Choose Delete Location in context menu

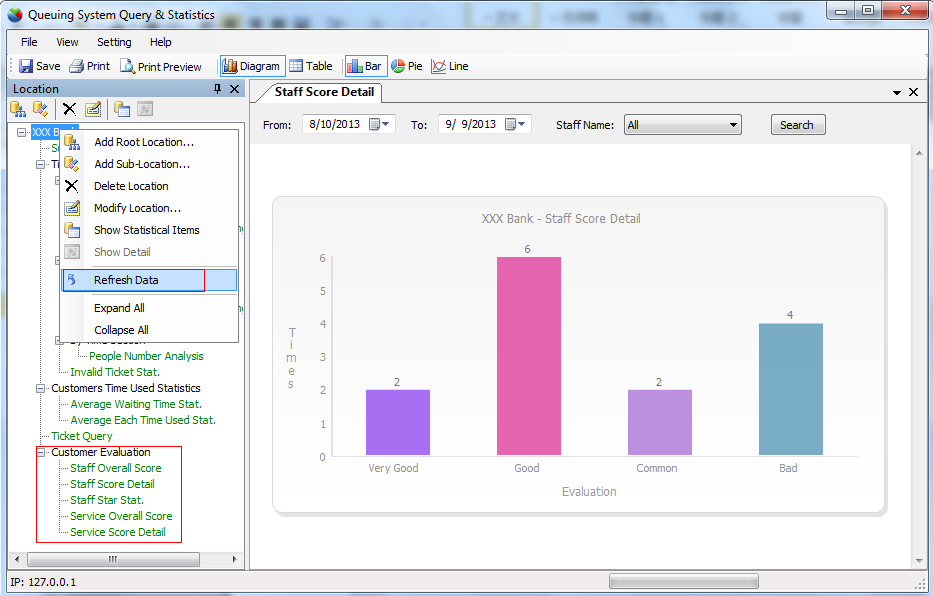tap(149, 186)
